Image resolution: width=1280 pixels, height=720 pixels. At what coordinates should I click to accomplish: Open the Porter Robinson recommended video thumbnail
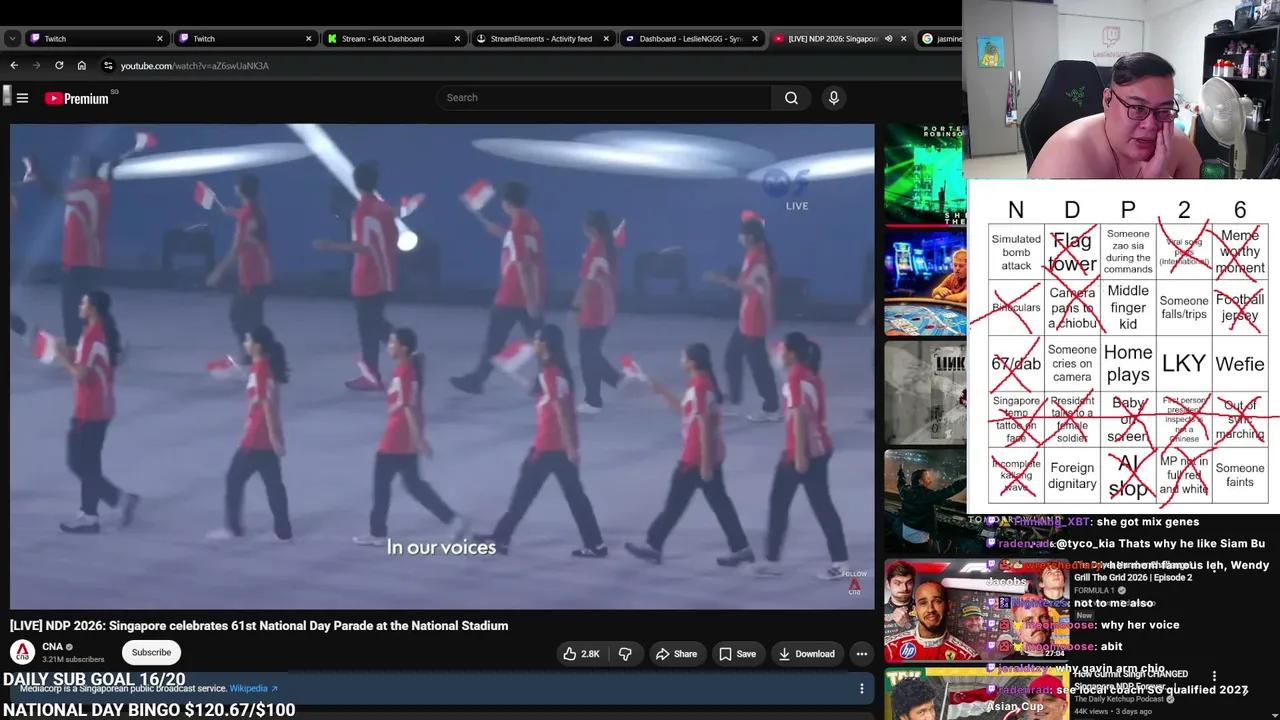coord(924,173)
